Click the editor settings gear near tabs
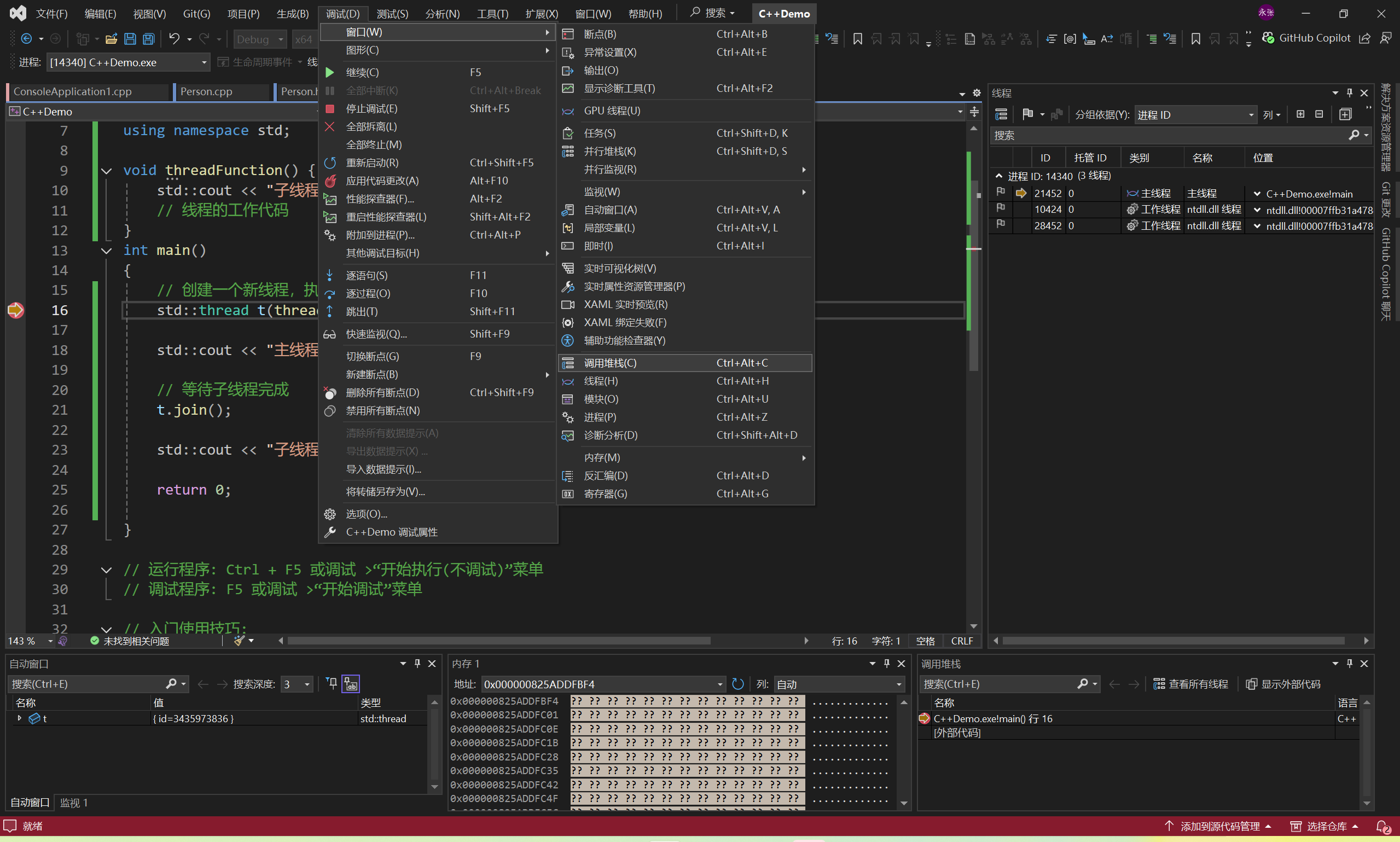Viewport: 1400px width, 842px height. coord(976,92)
